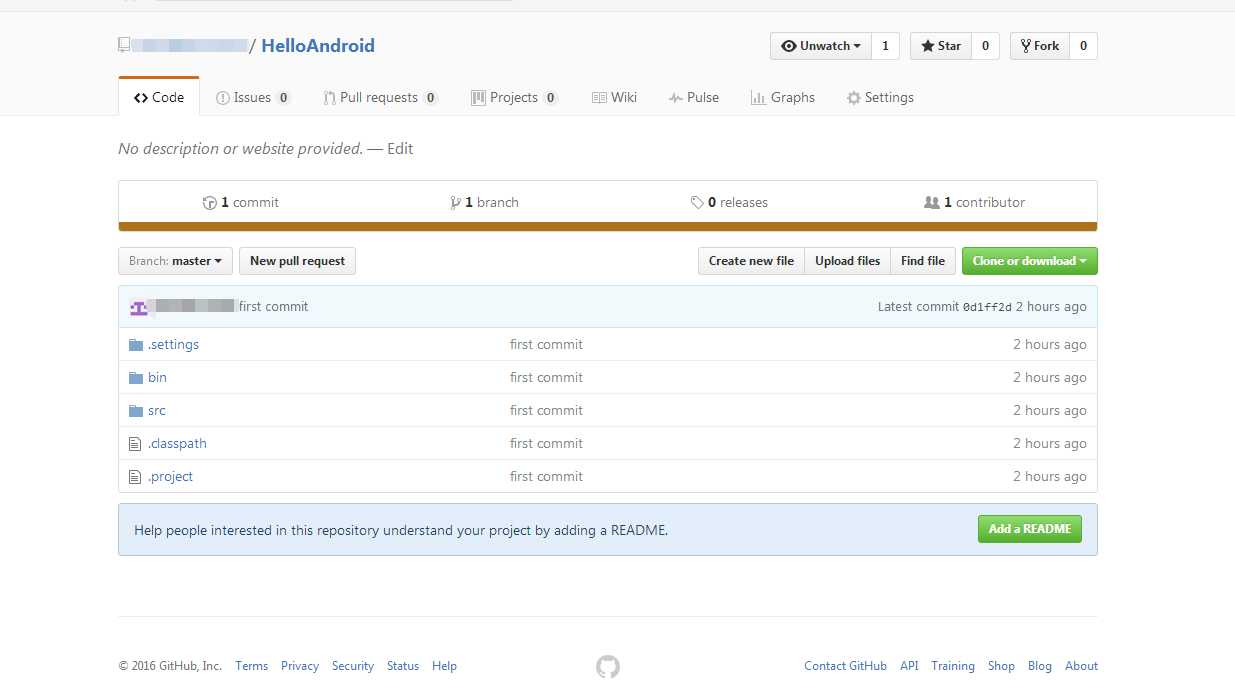Click the GitHub Octocat logo in the footer

coord(608,666)
